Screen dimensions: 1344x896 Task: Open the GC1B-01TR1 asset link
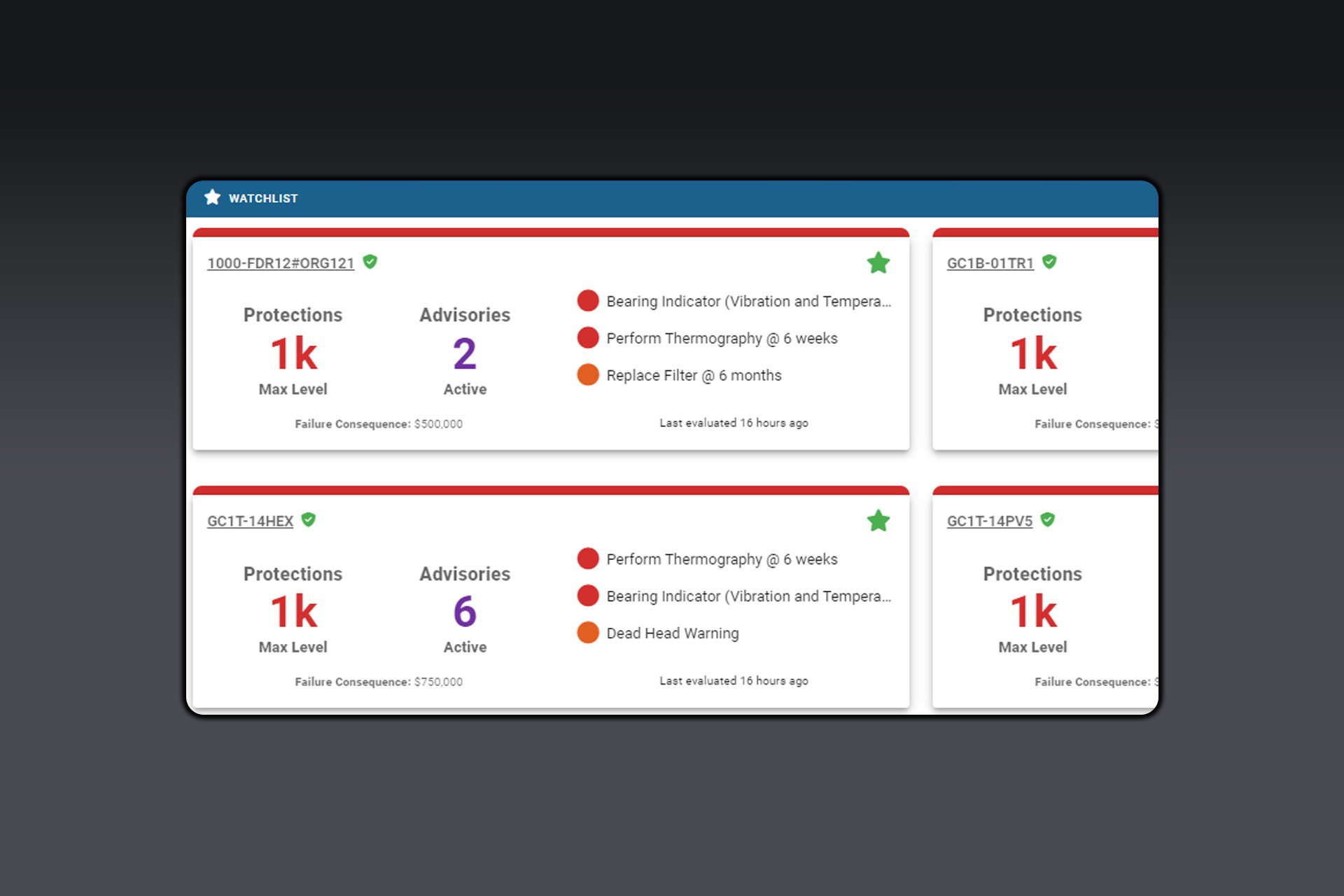point(990,263)
